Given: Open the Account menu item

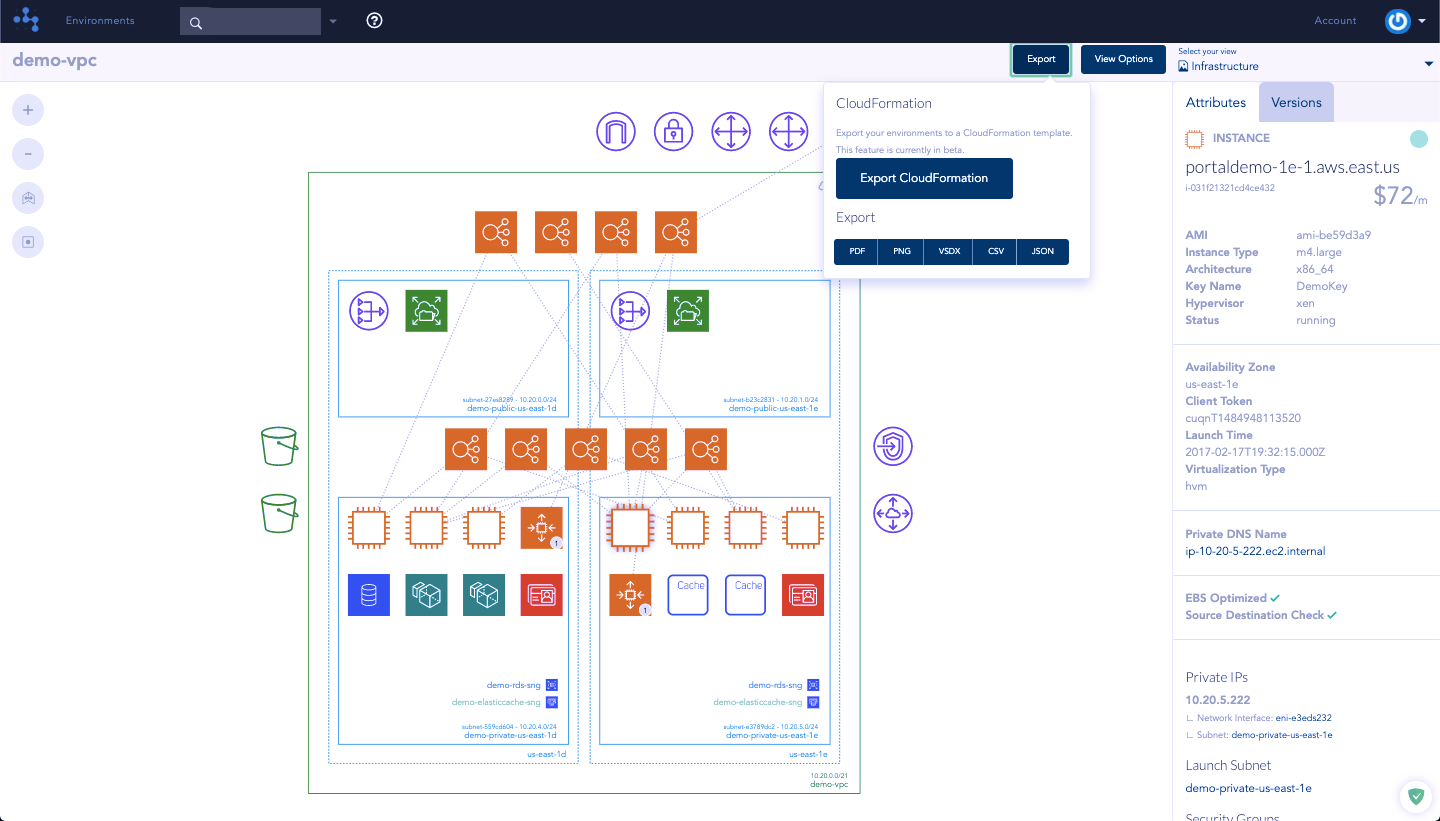Looking at the screenshot, I should [1335, 21].
